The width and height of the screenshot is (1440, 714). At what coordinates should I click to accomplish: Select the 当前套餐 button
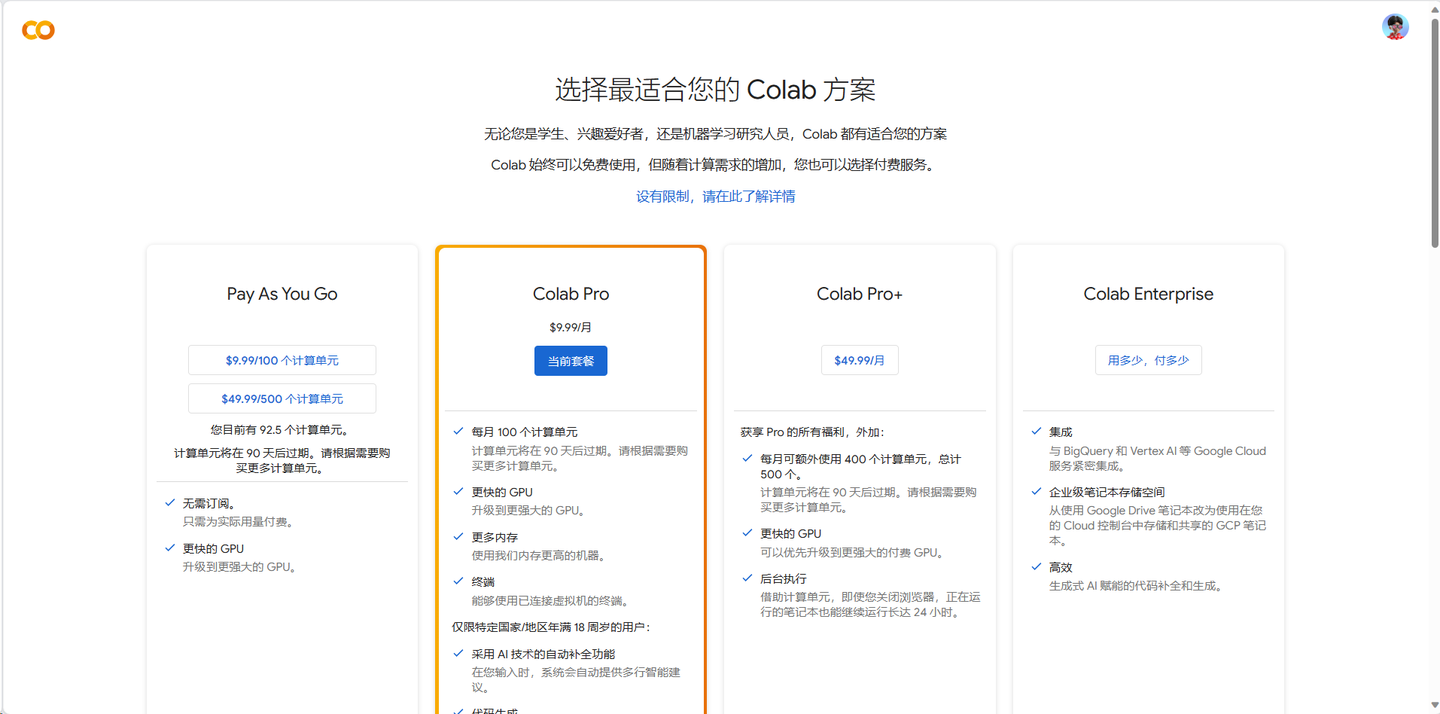pos(570,361)
